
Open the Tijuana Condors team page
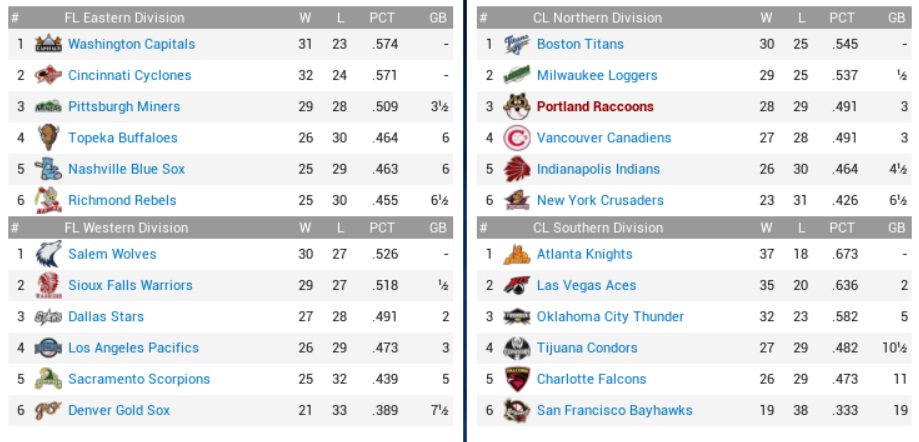587,348
